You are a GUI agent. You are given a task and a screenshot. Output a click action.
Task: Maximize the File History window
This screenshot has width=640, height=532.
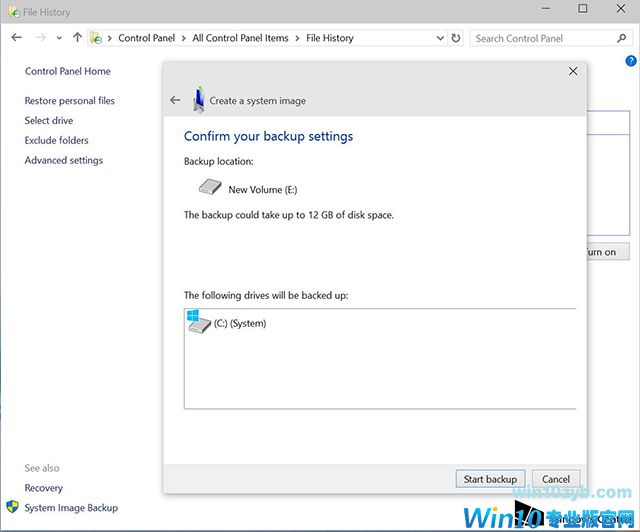pyautogui.click(x=583, y=9)
